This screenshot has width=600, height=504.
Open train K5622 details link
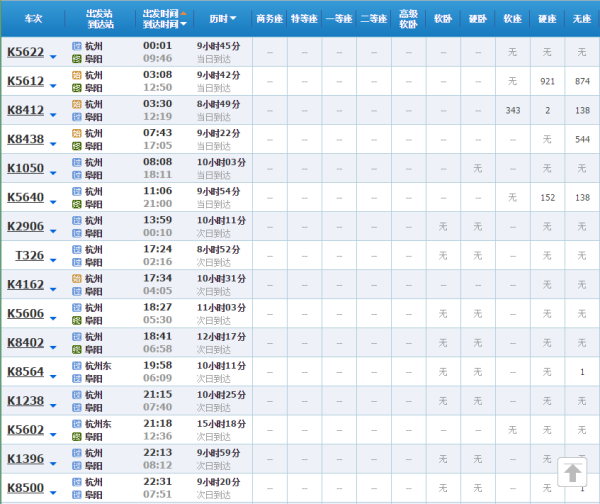[x=26, y=52]
